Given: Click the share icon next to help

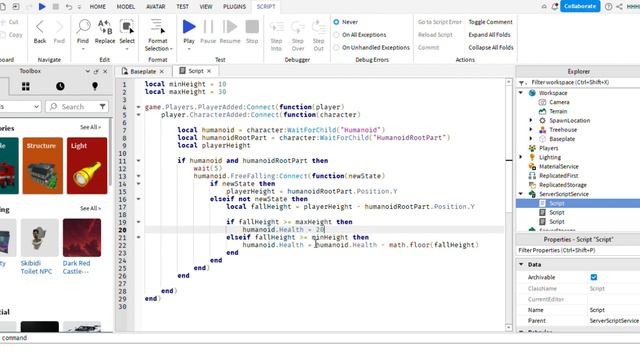Looking at the screenshot, I should pos(619,7).
